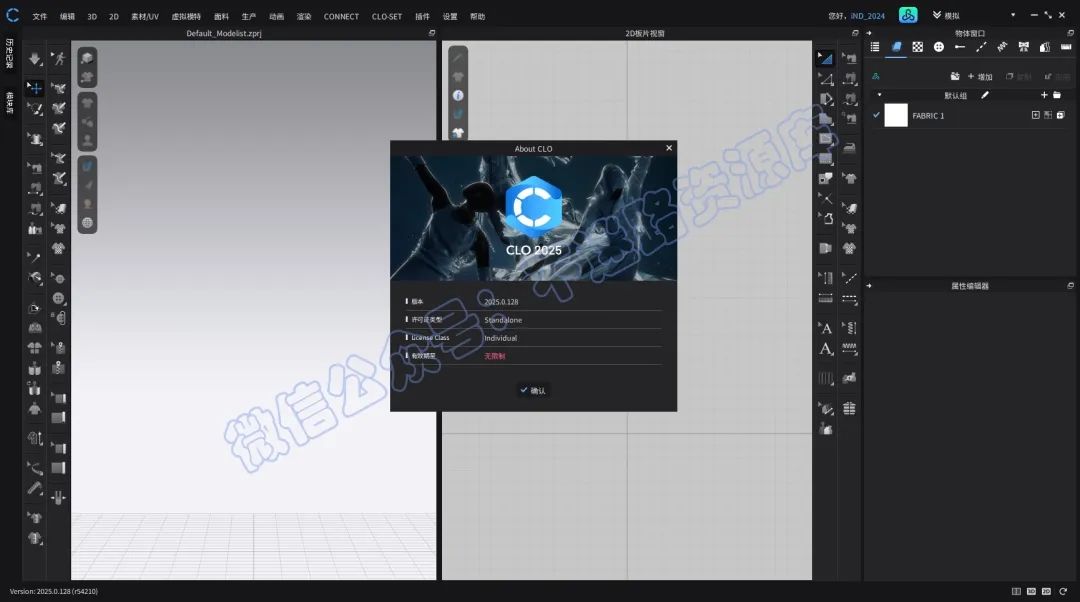Switch to the checkered graphic tab
Screen dimensions: 1080x602
tap(917, 47)
